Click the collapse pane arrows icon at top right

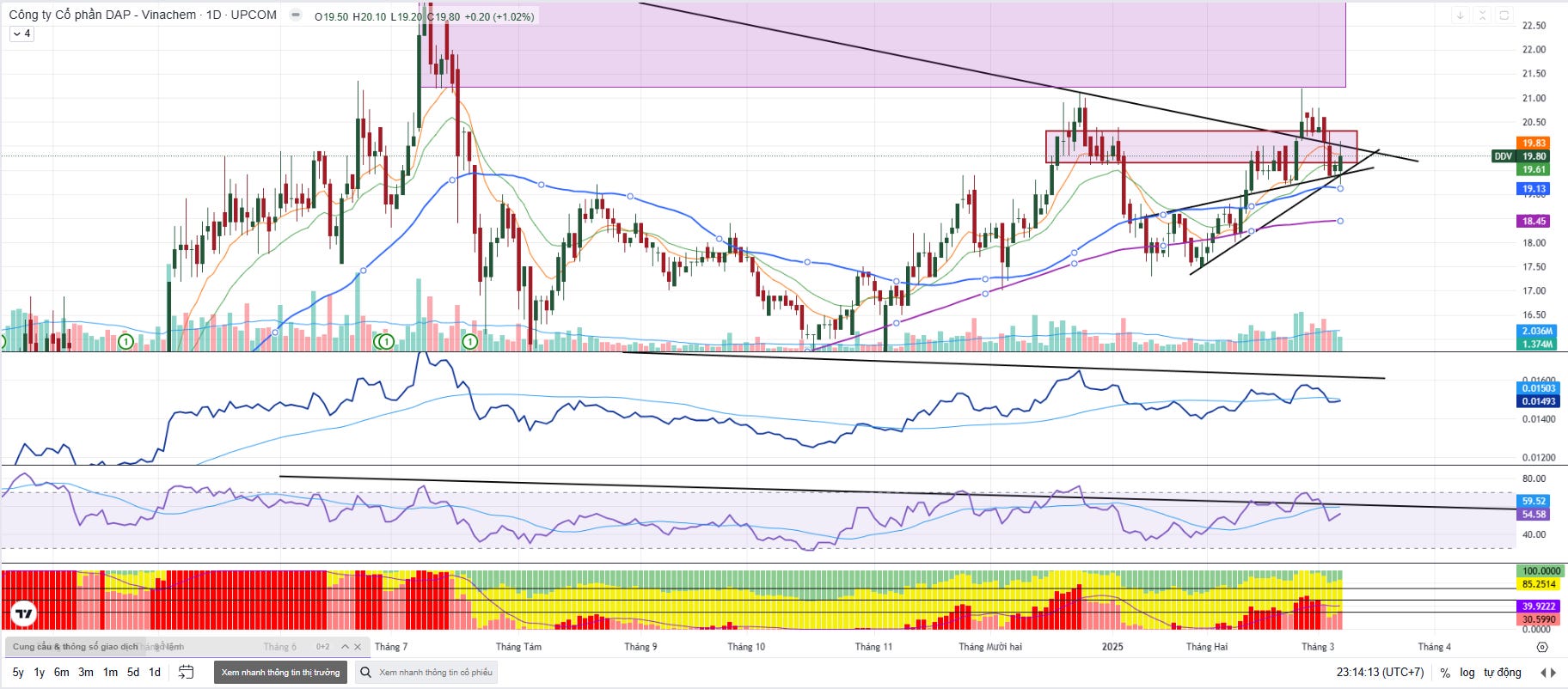click(x=1482, y=15)
